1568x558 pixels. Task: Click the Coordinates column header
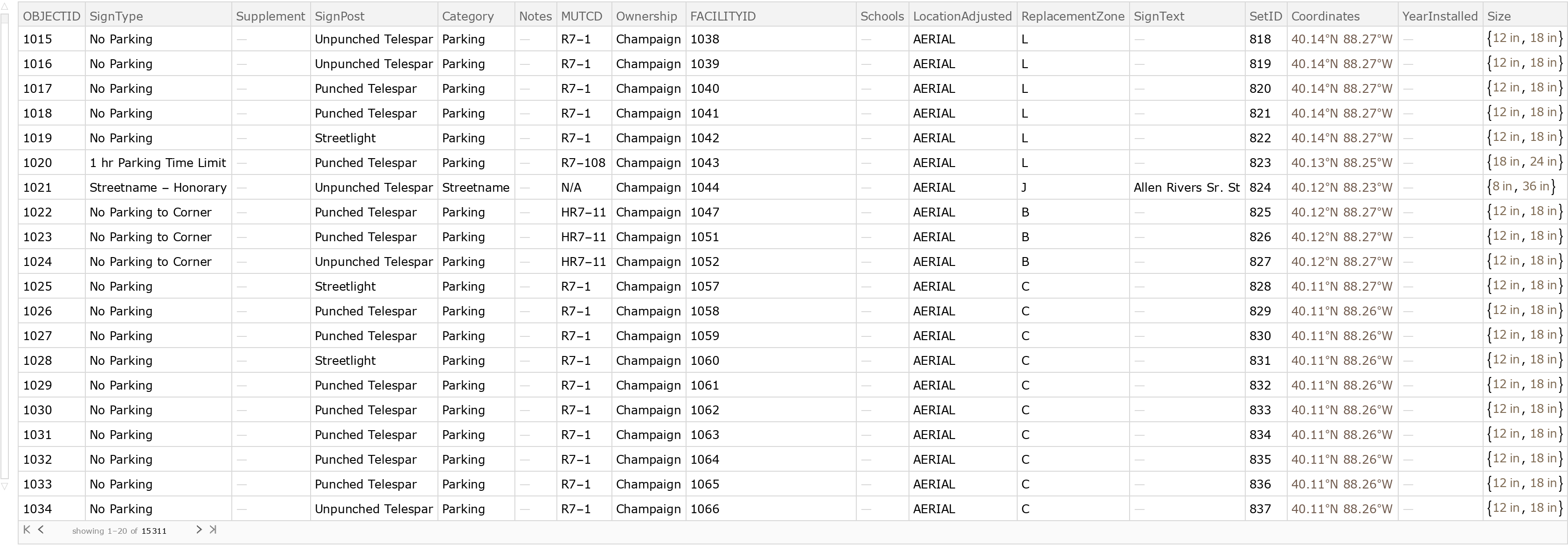point(1325,16)
